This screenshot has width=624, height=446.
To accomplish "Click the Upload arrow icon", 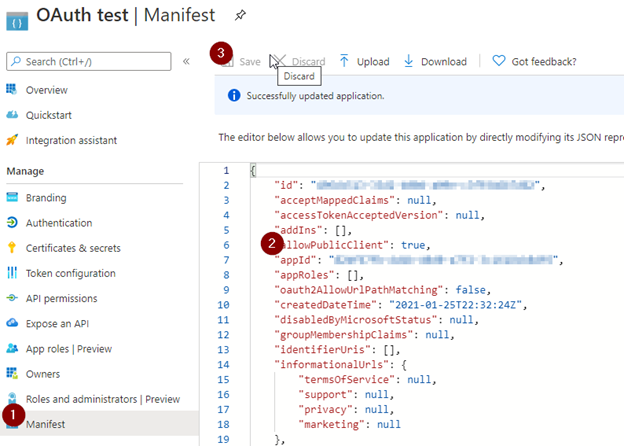I will (344, 61).
